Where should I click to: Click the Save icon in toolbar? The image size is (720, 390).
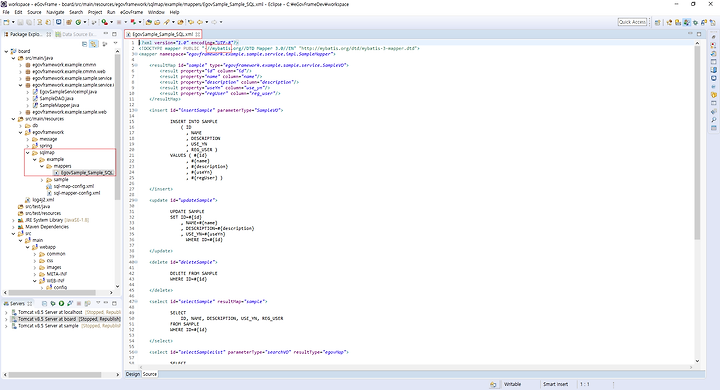point(20,22)
